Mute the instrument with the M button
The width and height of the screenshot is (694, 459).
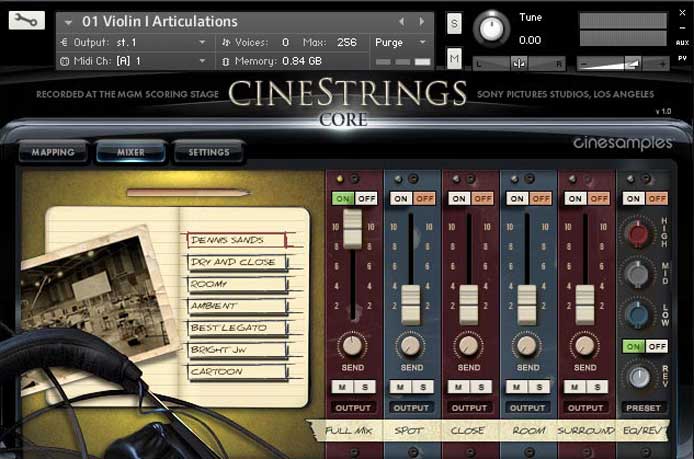coord(454,58)
